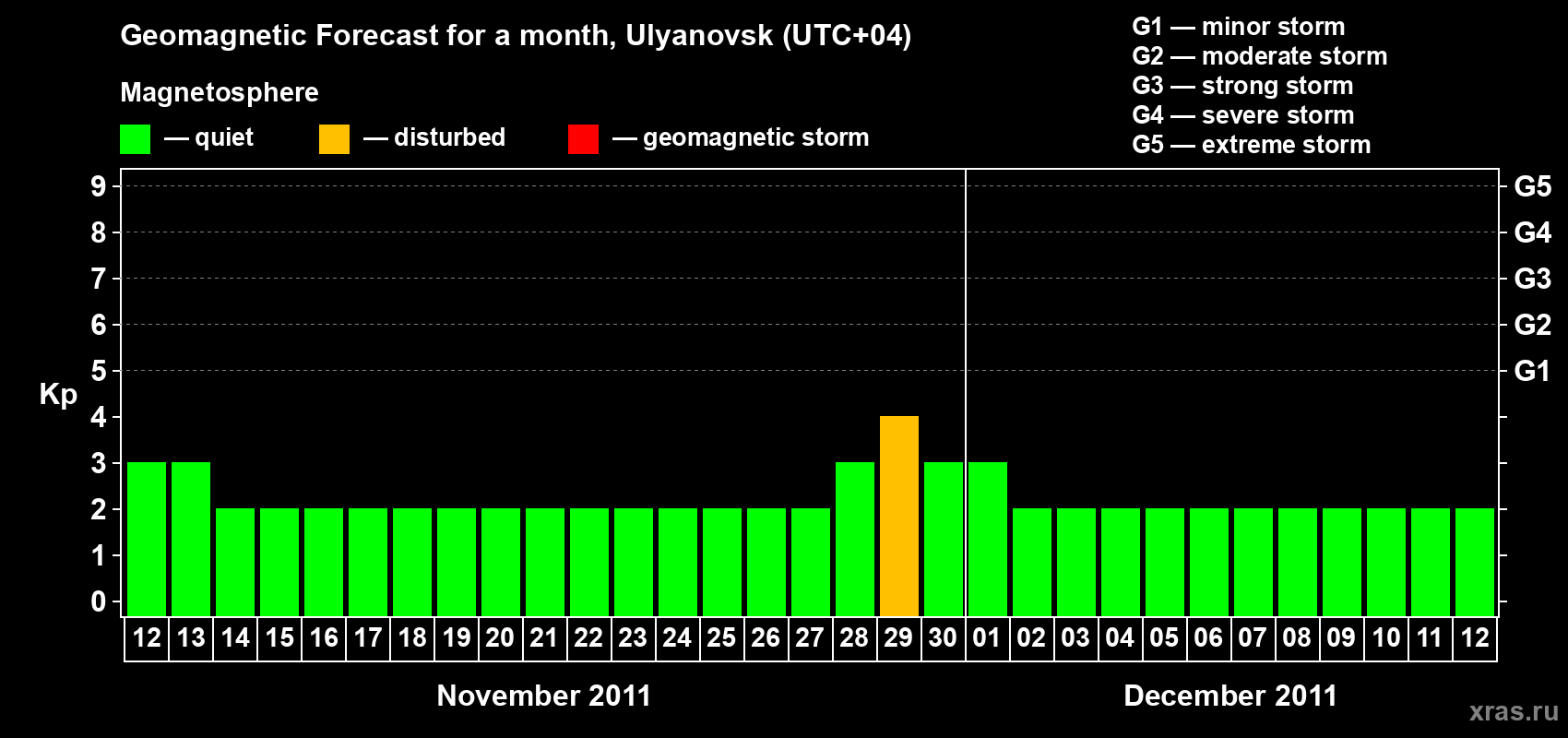The height and width of the screenshot is (738, 1568).
Task: Click date cell 01 in December
Action: click(988, 638)
